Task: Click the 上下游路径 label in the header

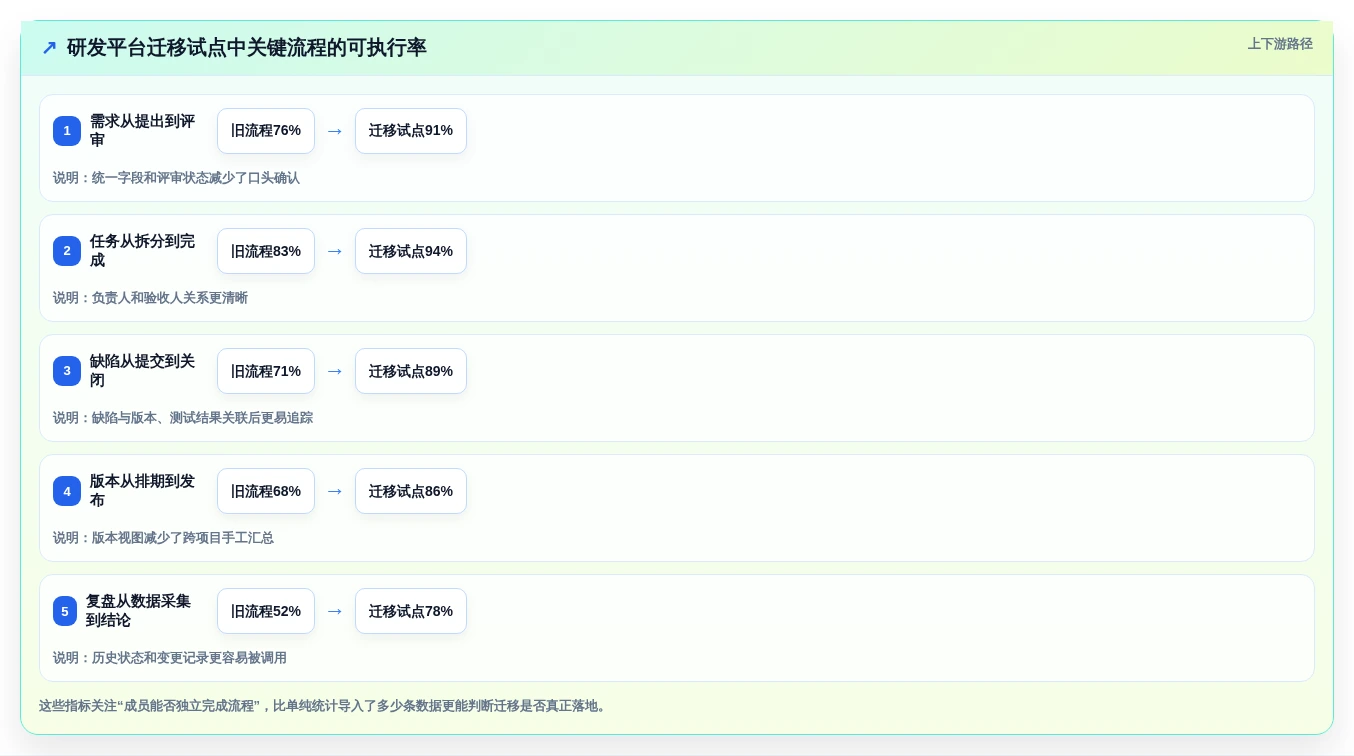Action: 1280,44
